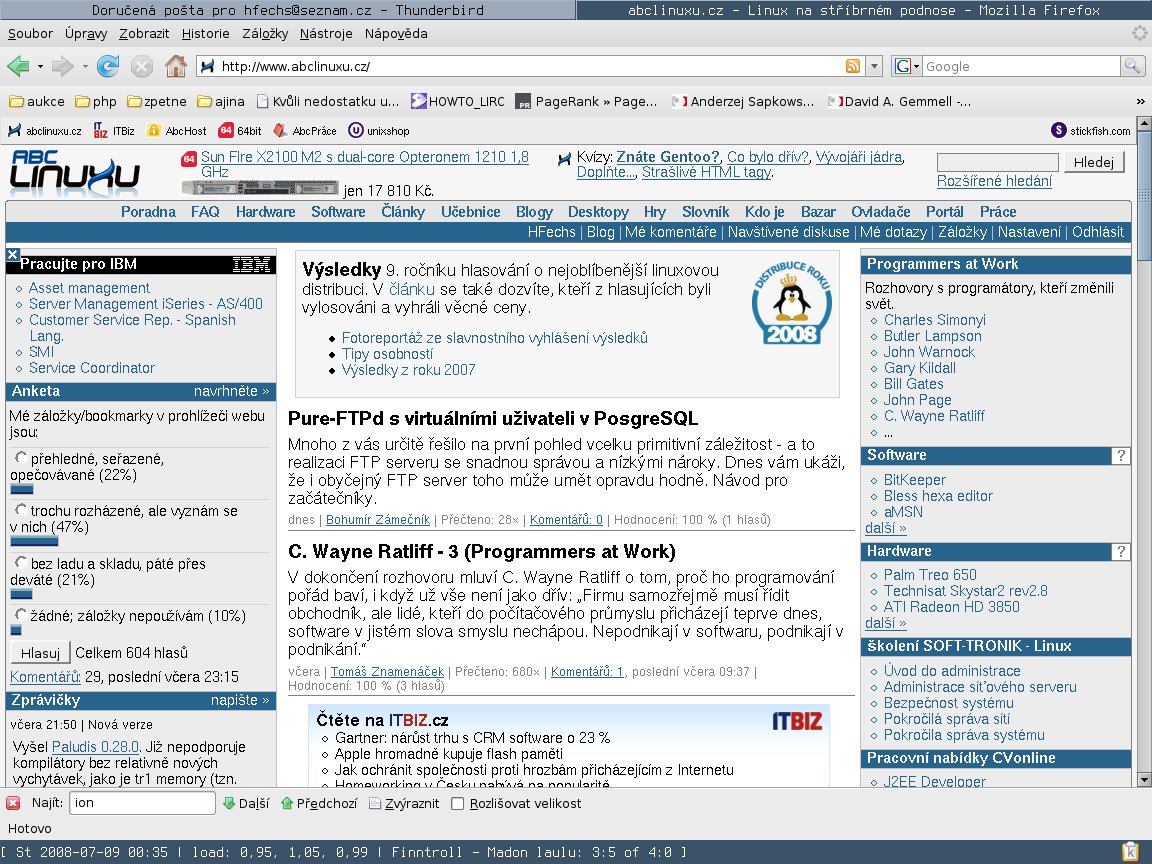Close the find bar with red X
The height and width of the screenshot is (864, 1152).
pos(13,803)
